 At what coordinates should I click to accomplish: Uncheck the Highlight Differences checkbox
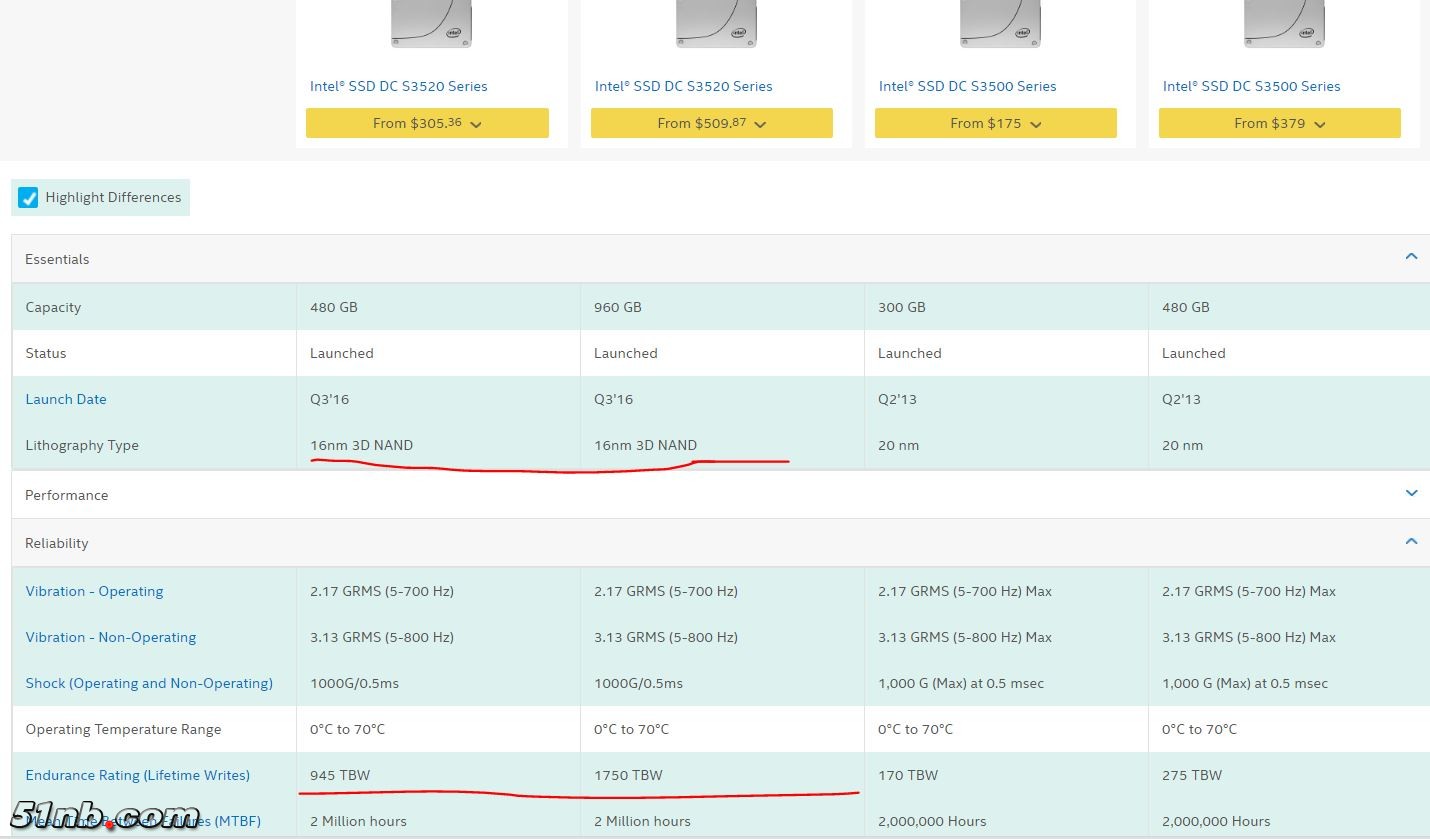click(29, 198)
